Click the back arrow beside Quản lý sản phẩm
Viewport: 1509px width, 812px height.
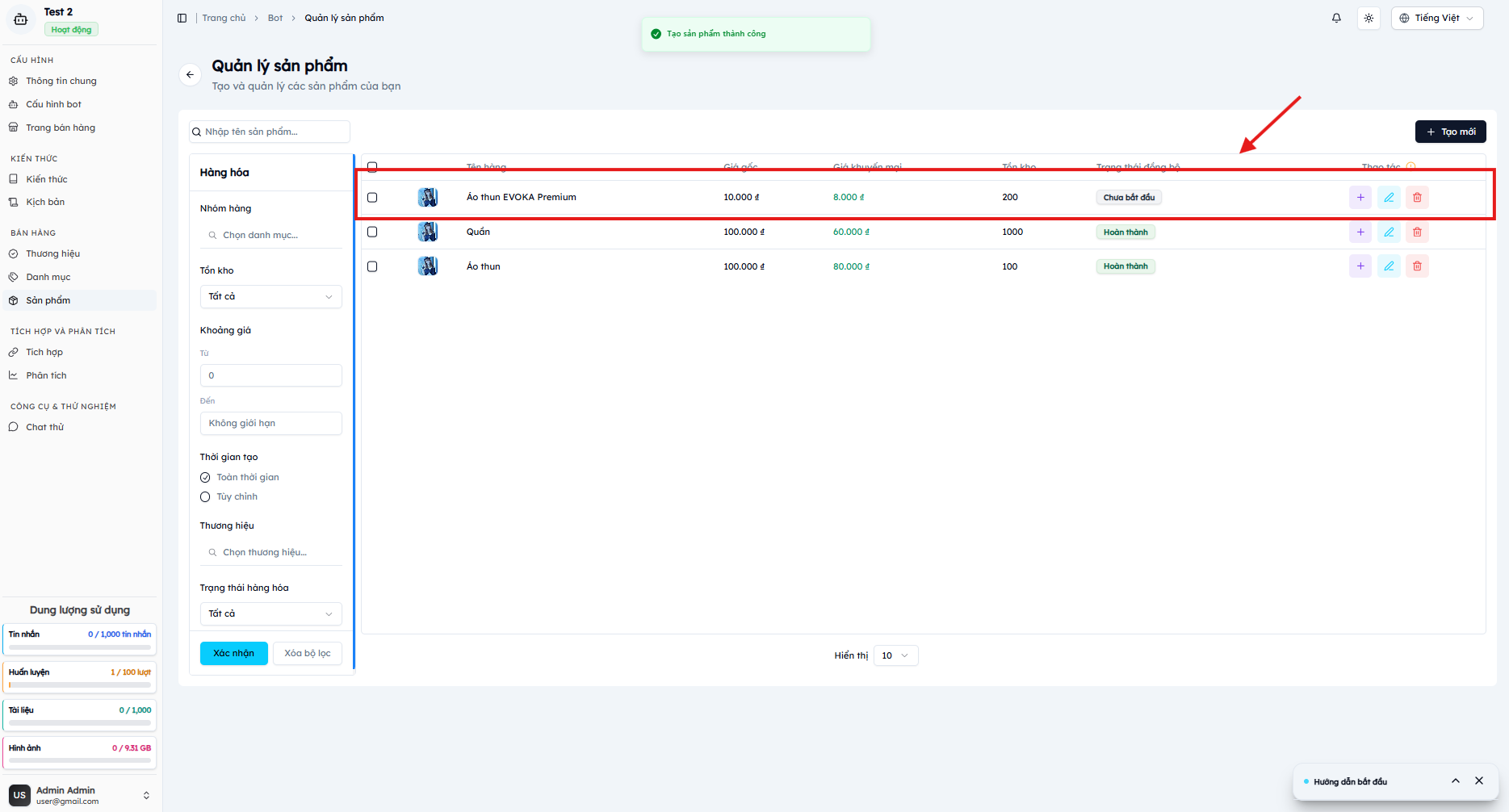pos(190,74)
